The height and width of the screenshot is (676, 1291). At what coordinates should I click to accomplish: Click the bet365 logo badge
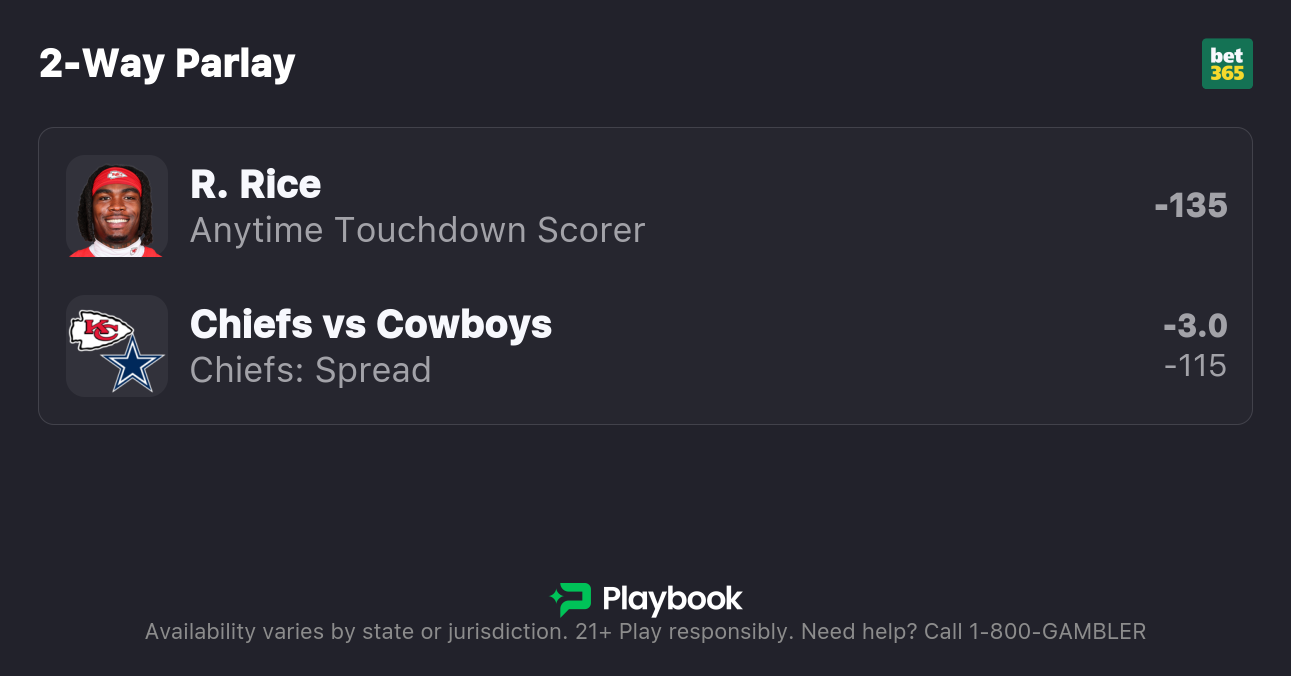pos(1227,64)
